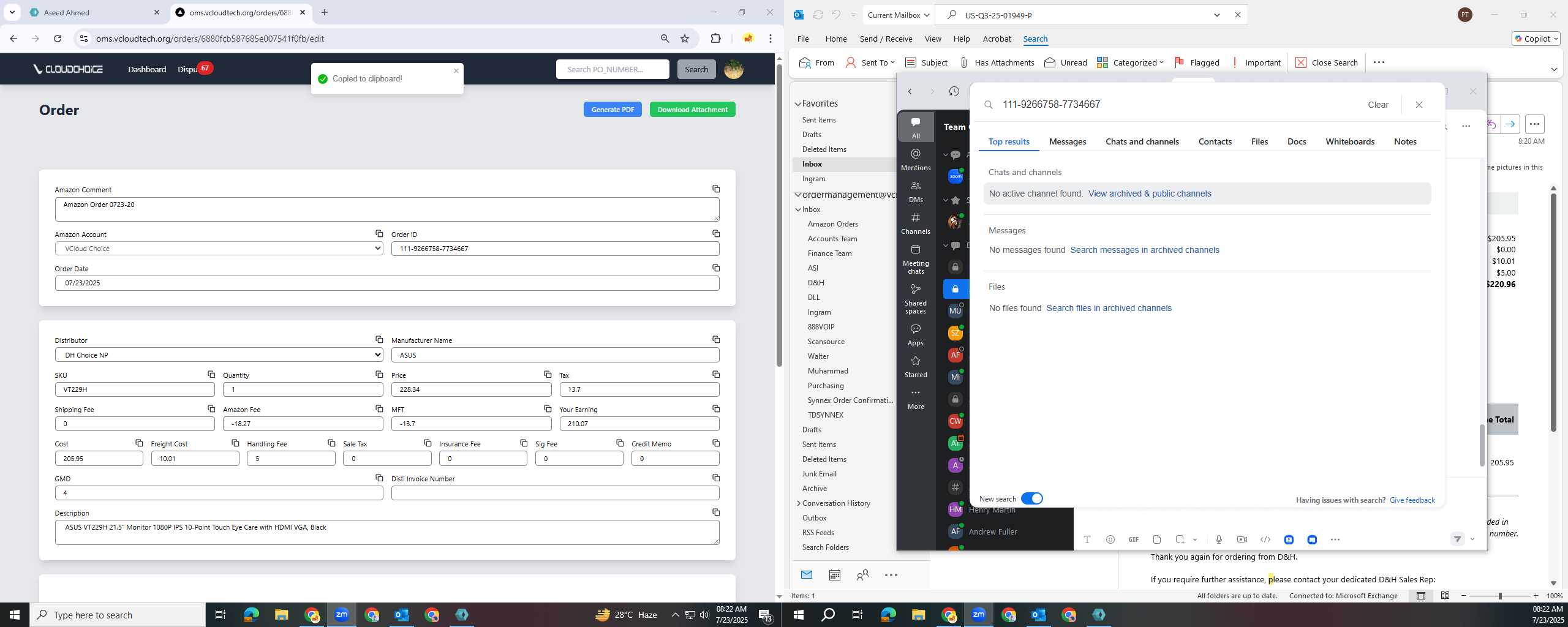Screen dimensions: 1568x627
Task: Click the Zoom history clock icon
Action: click(954, 91)
